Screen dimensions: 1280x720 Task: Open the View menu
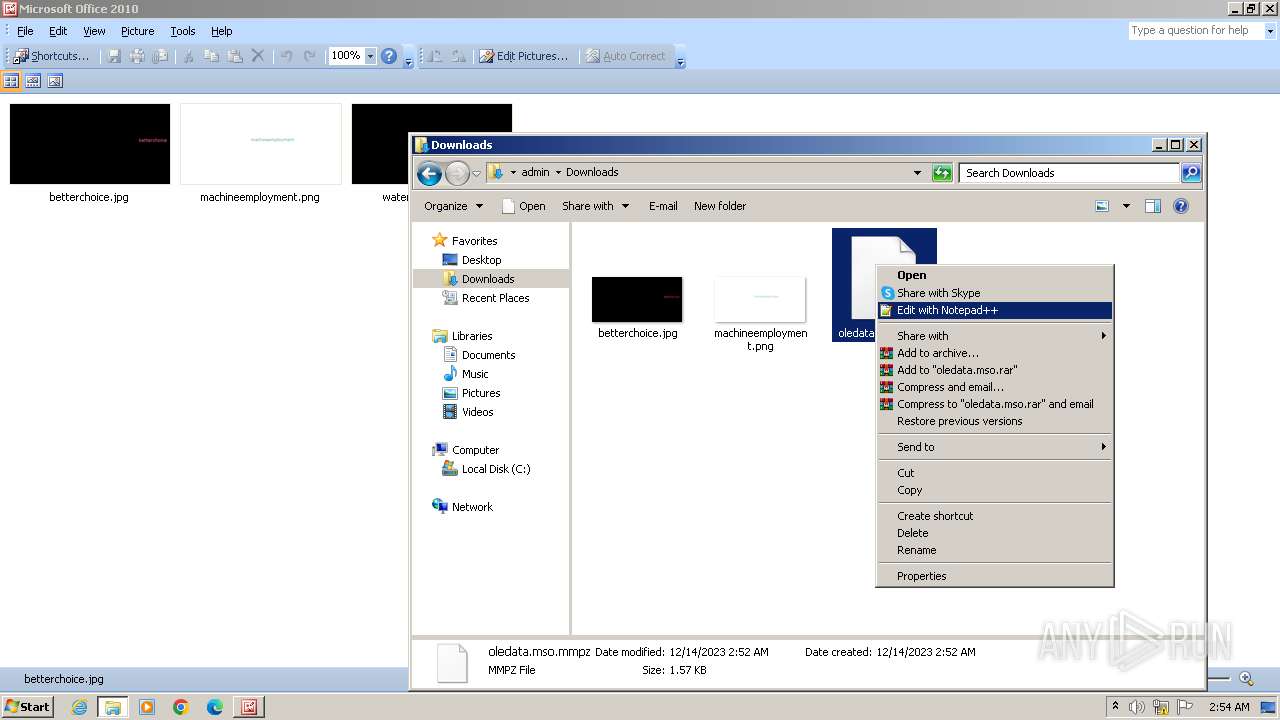94,31
